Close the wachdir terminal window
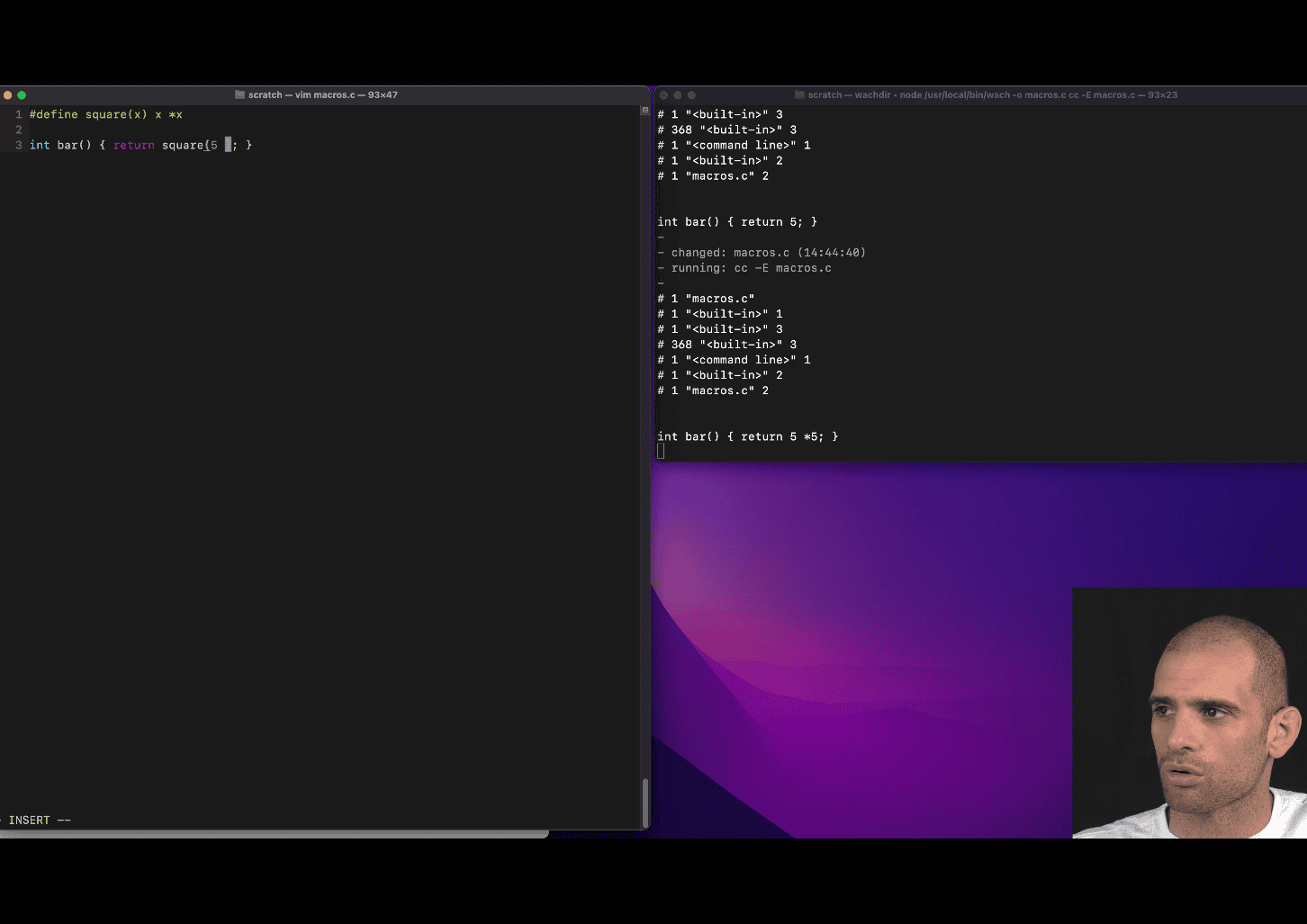The height and width of the screenshot is (924, 1307). [663, 94]
